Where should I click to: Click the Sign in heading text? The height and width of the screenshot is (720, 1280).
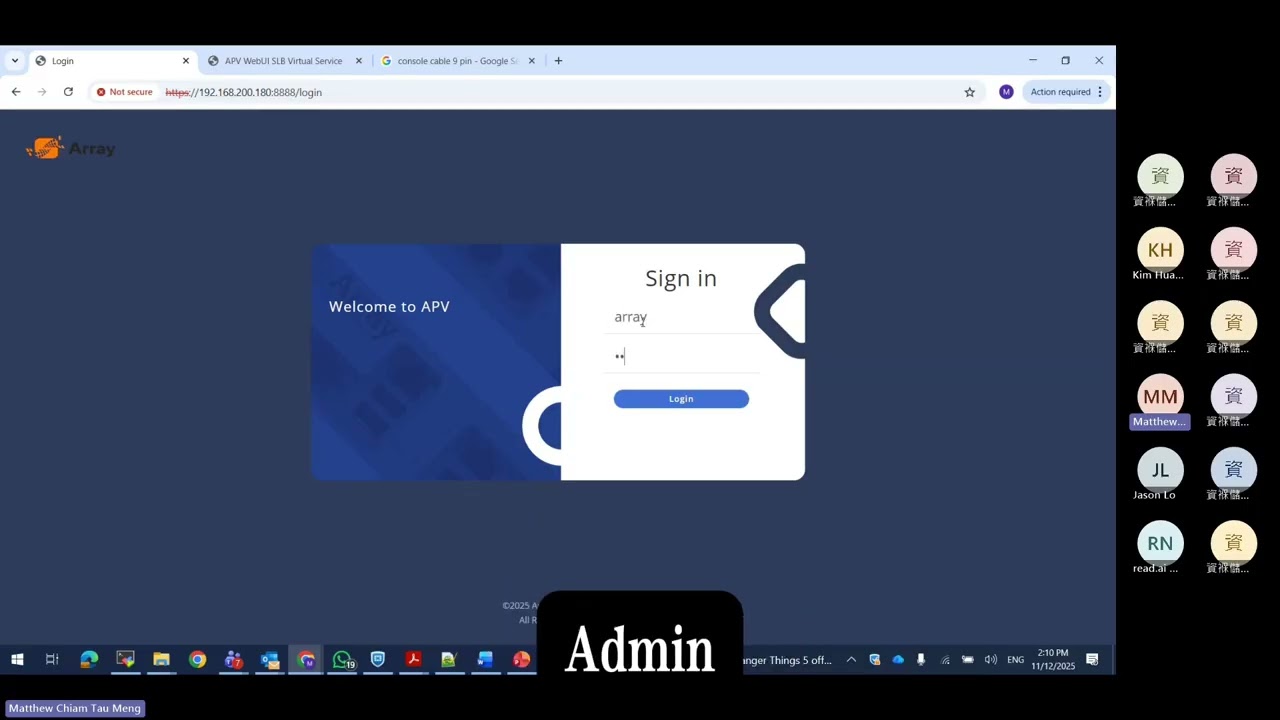(x=681, y=278)
